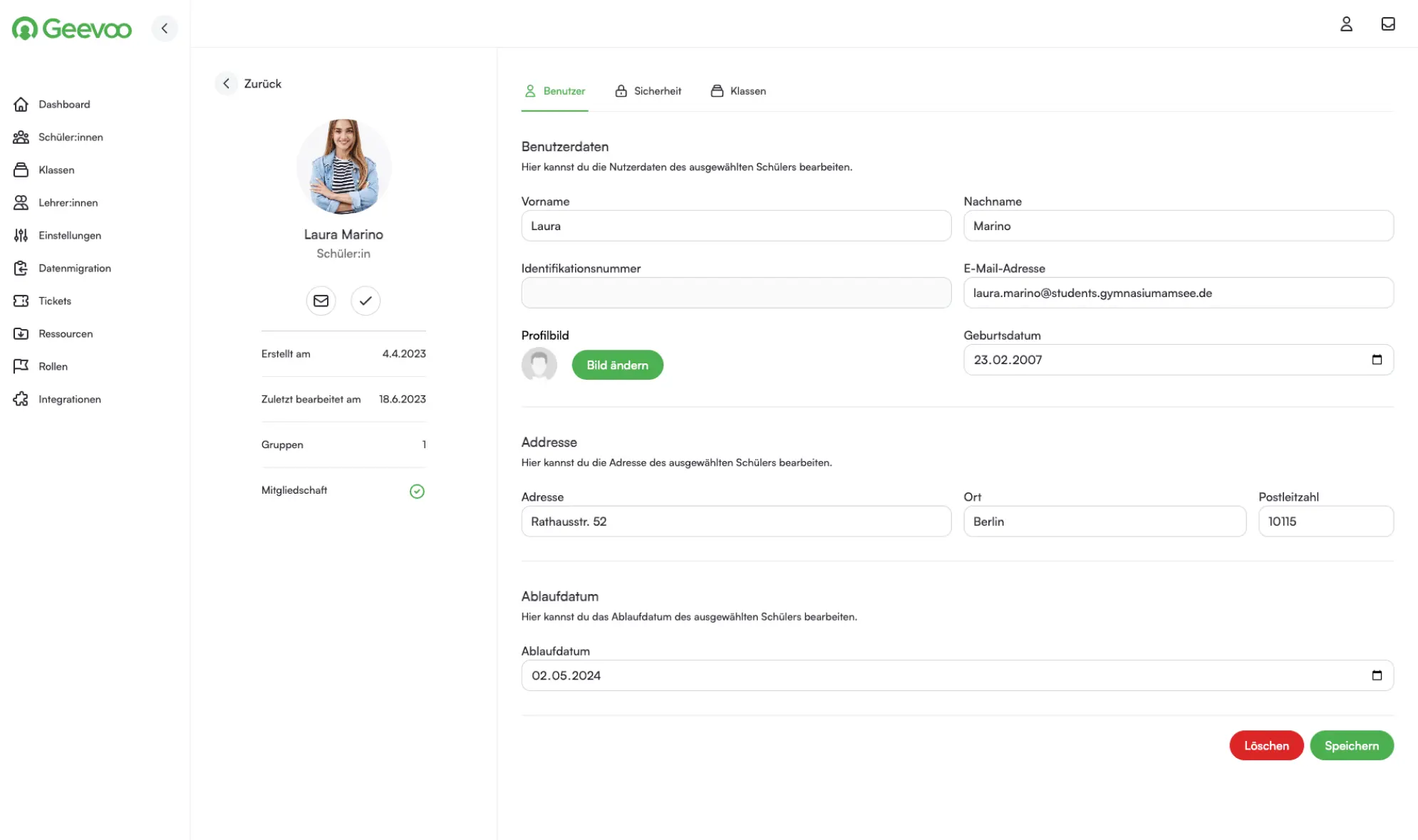Click the Postleitzahl field with 10115
This screenshot has height=840, width=1418.
(x=1325, y=522)
